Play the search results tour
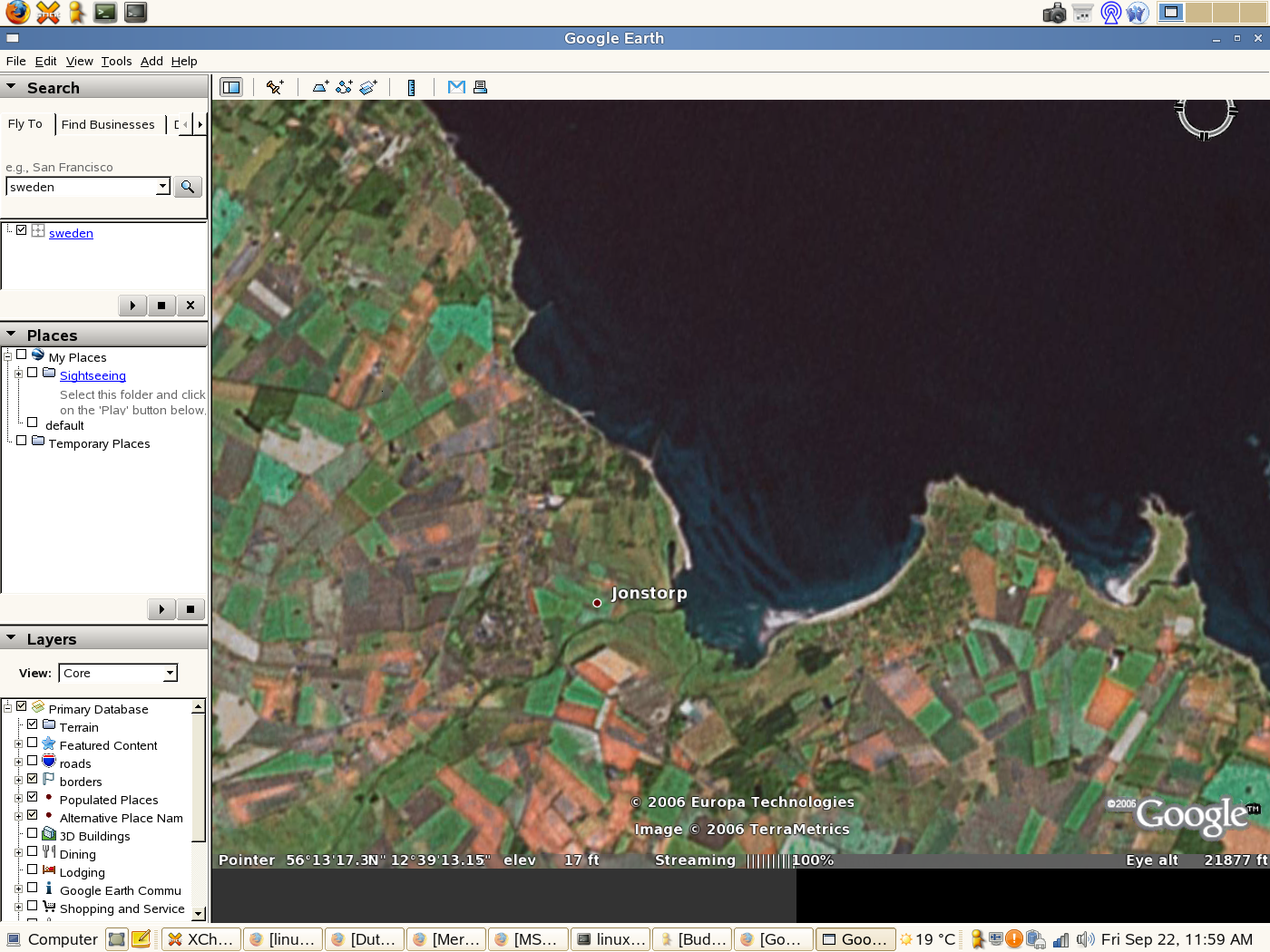Image resolution: width=1270 pixels, height=952 pixels. [x=132, y=306]
